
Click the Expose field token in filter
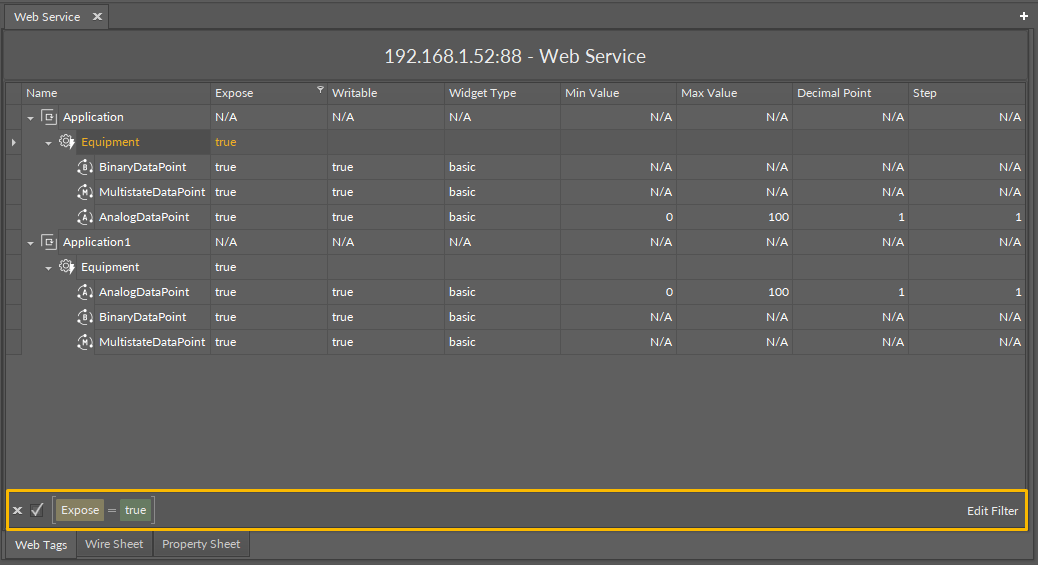point(80,510)
